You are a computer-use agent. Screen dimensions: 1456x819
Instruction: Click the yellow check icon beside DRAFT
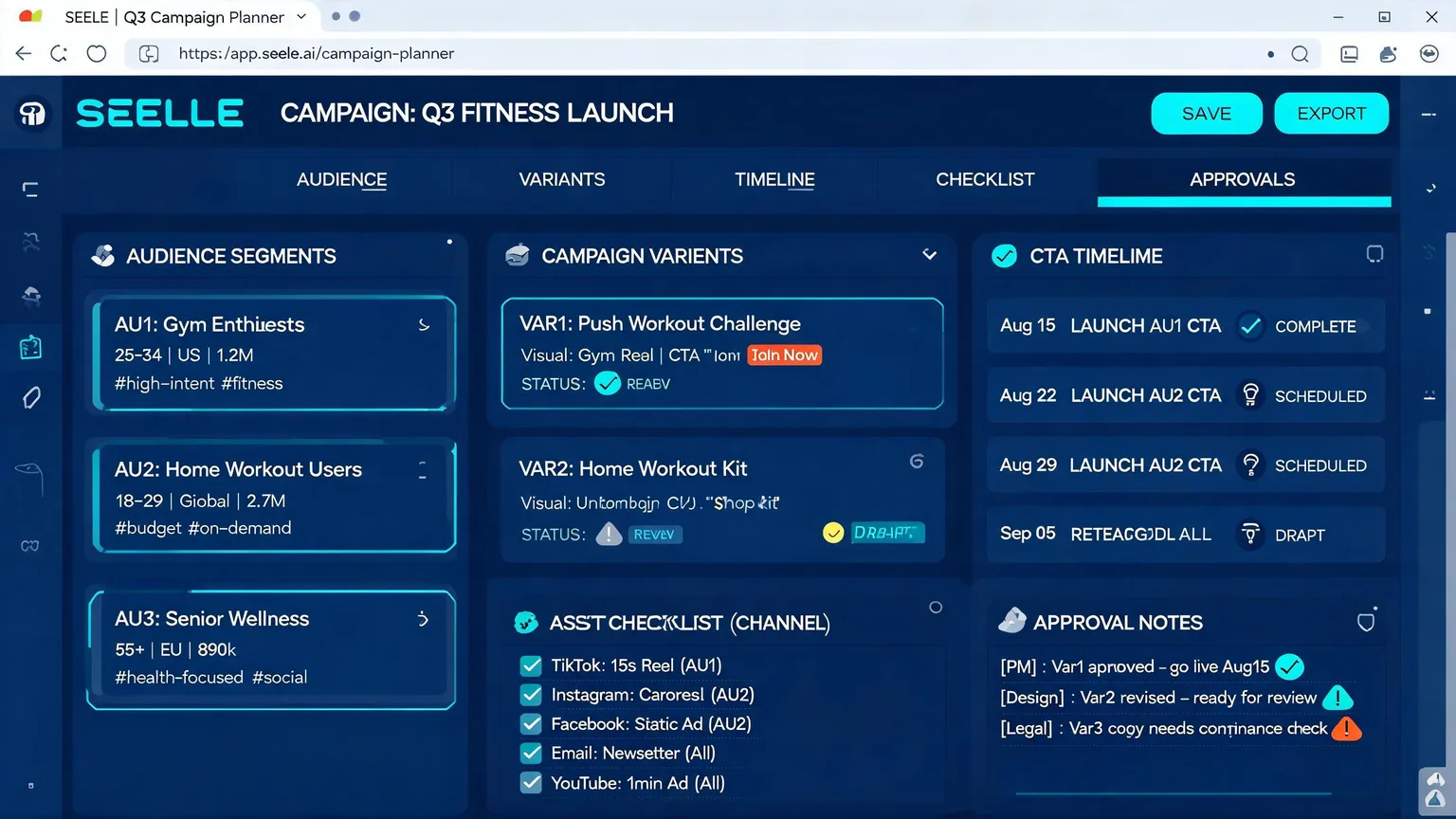(833, 533)
